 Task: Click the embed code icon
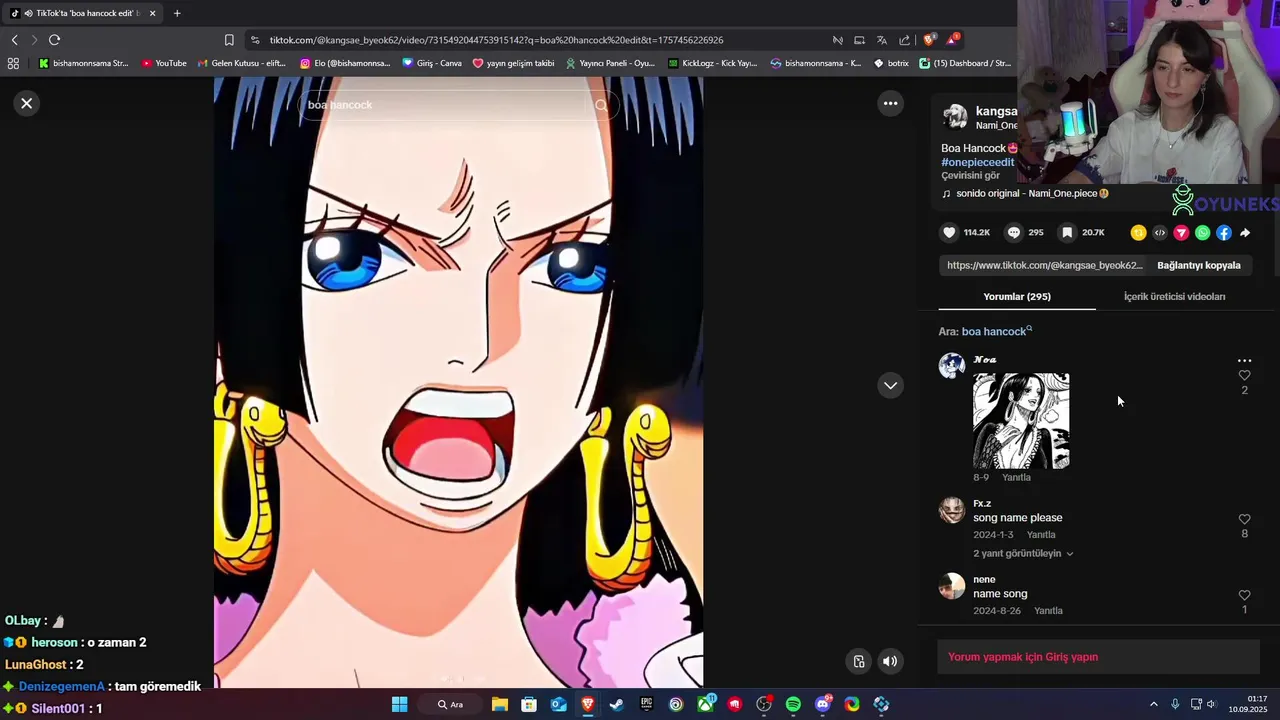[x=1160, y=232]
